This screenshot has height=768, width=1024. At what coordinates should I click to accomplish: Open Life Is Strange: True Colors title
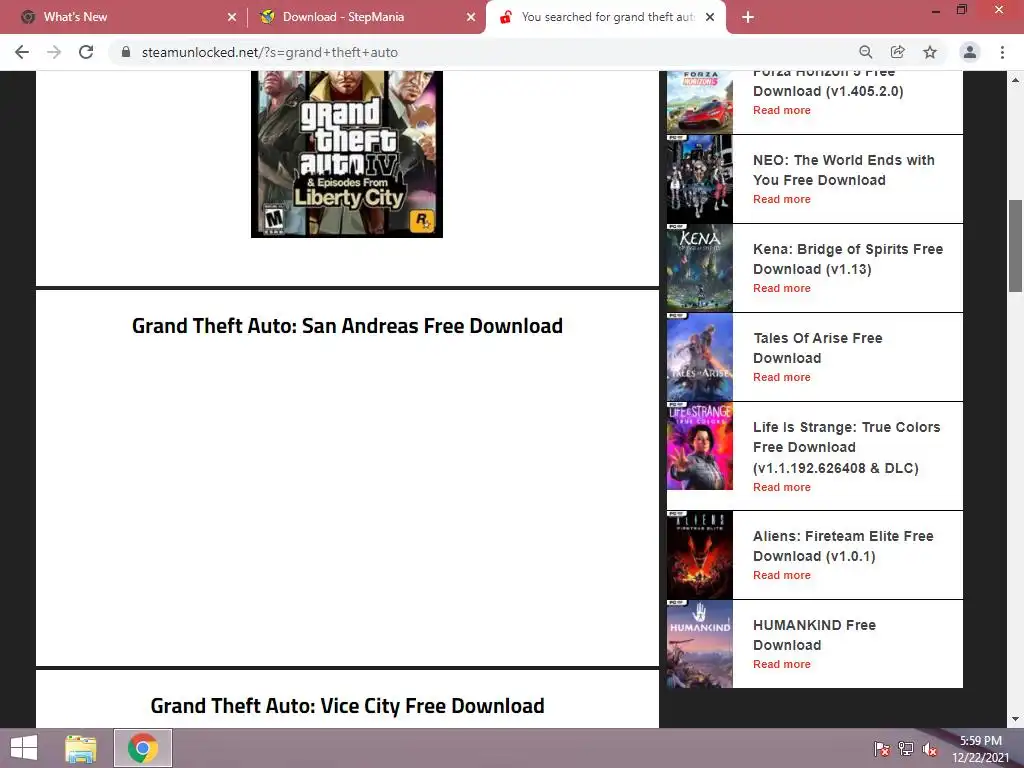coord(846,447)
